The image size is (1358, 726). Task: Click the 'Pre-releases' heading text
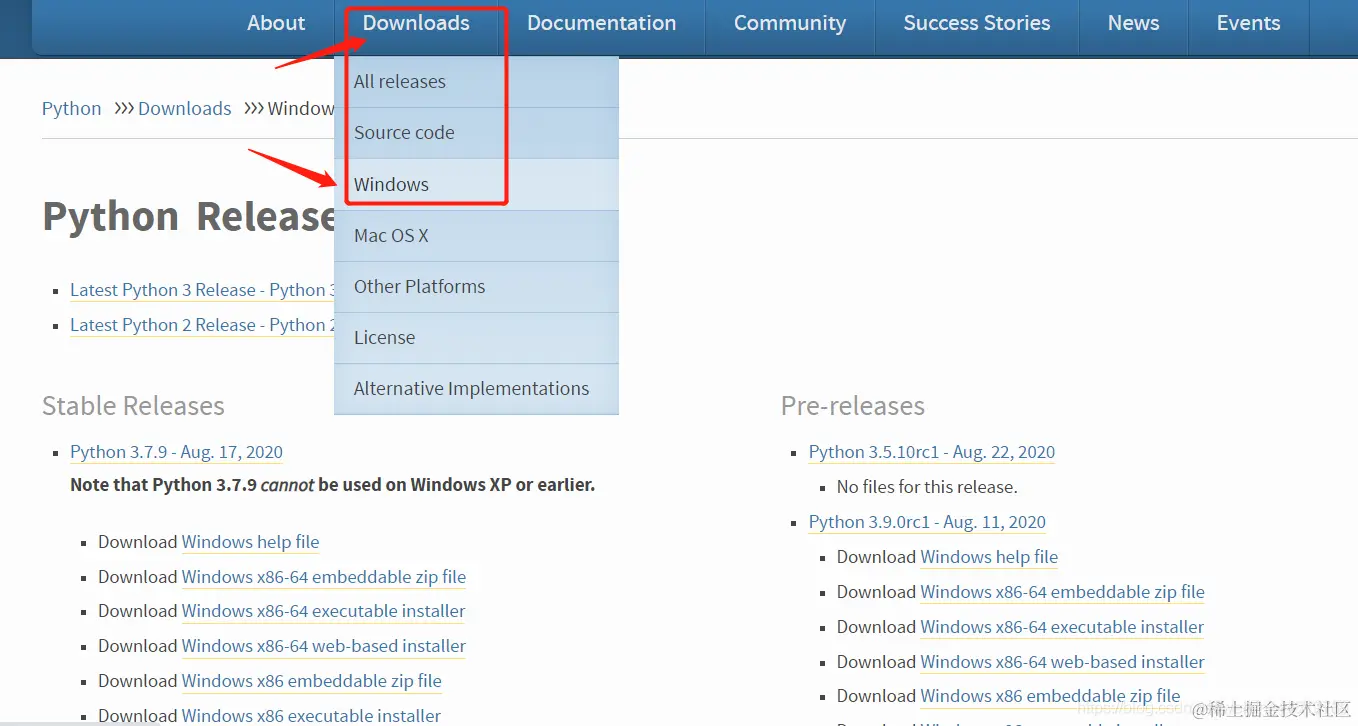tap(852, 406)
